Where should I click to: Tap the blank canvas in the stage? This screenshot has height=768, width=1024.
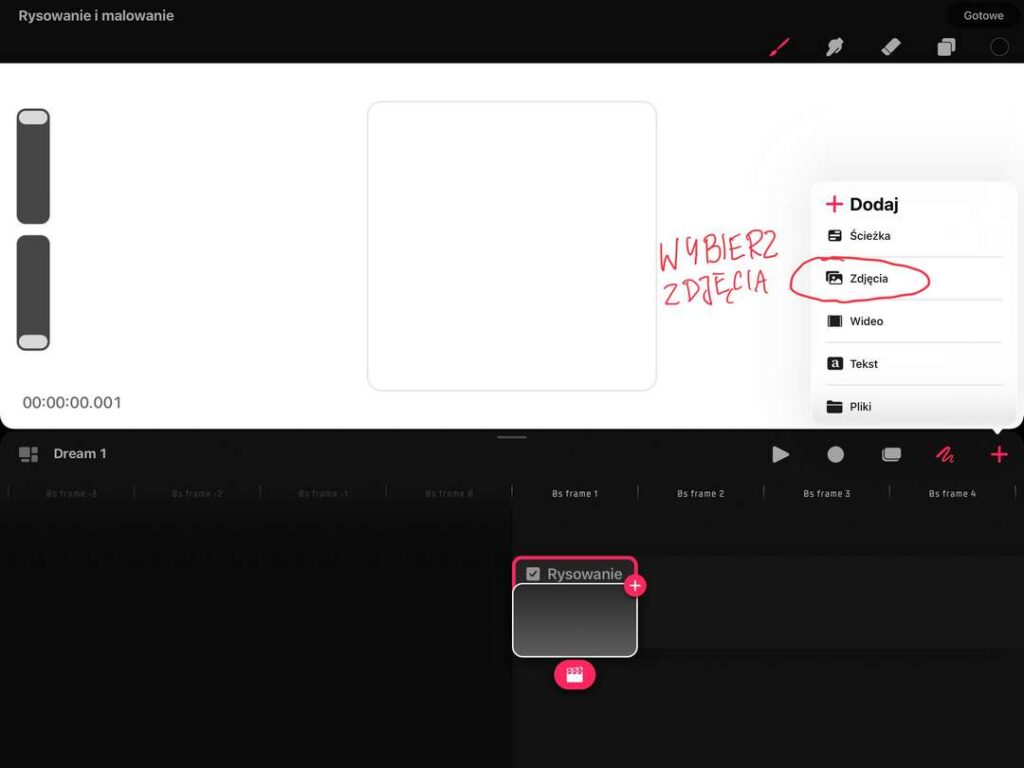(512, 246)
